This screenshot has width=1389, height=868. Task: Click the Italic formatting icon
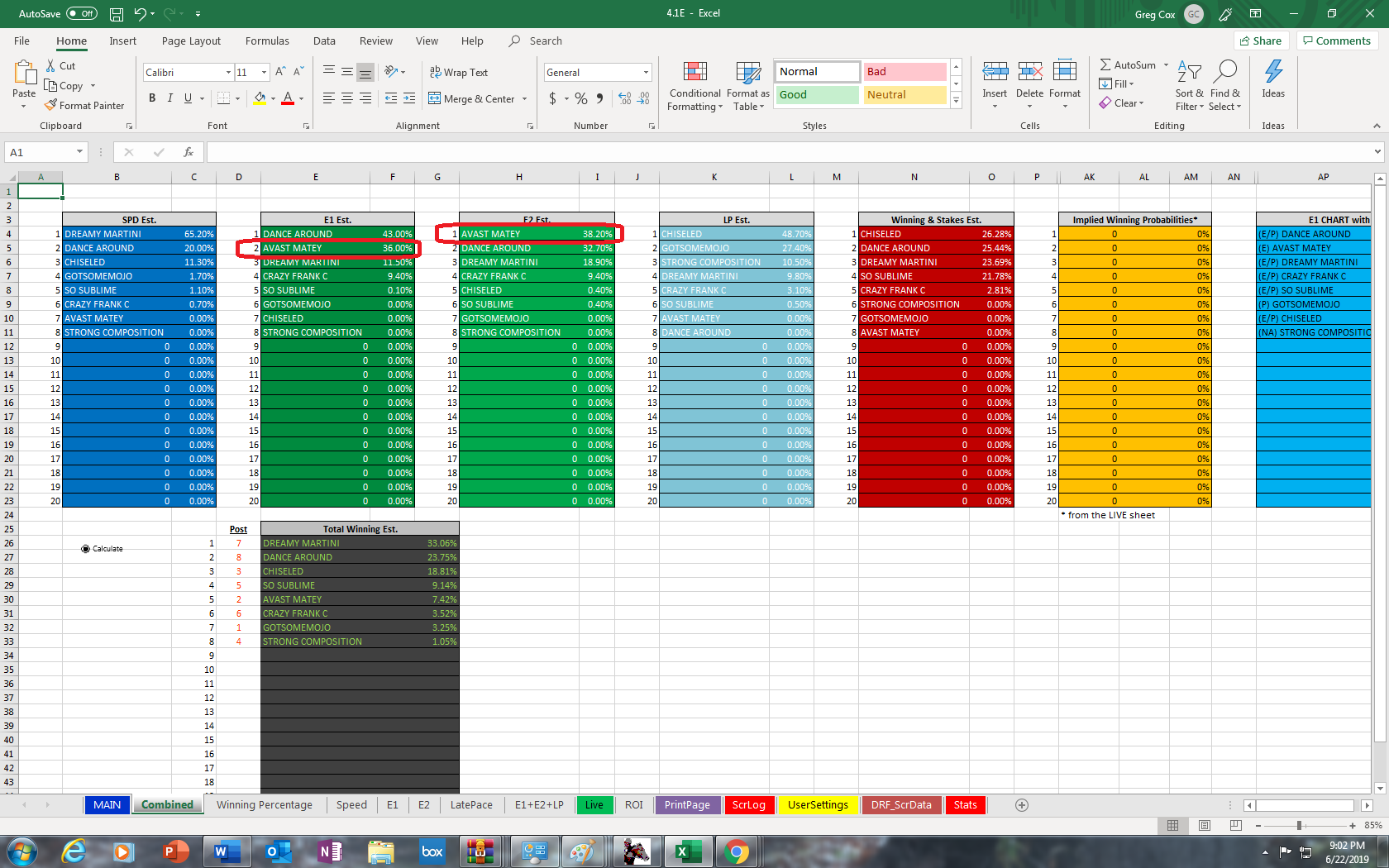pyautogui.click(x=170, y=98)
